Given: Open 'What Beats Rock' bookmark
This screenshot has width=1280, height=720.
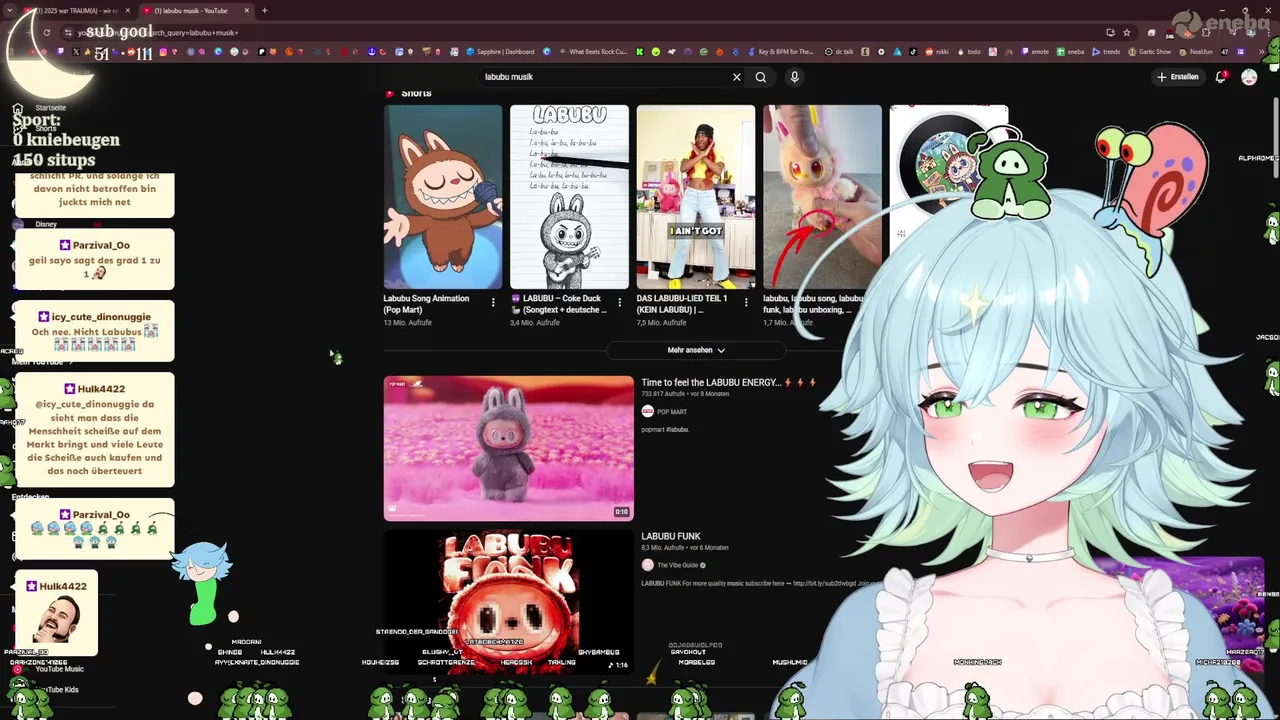Looking at the screenshot, I should point(592,52).
